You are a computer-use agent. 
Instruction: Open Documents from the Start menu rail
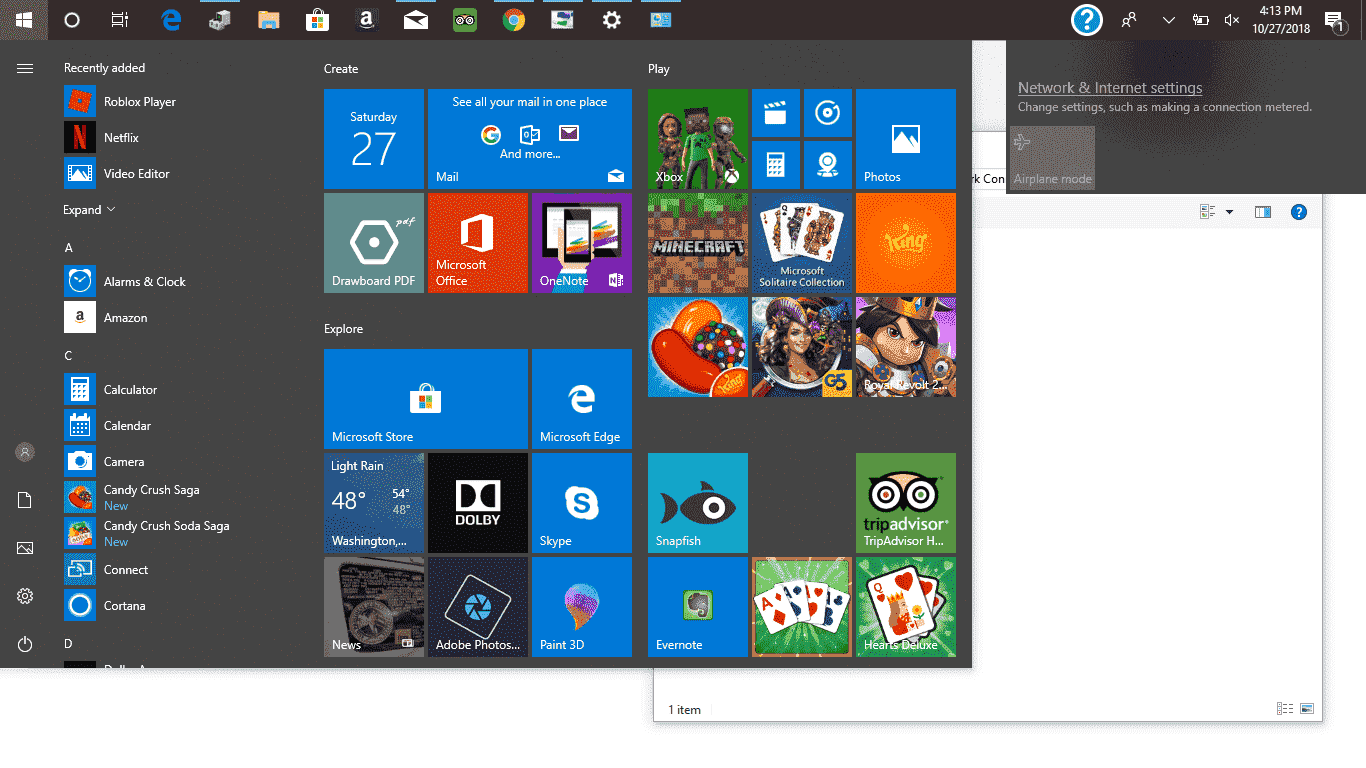pos(25,500)
